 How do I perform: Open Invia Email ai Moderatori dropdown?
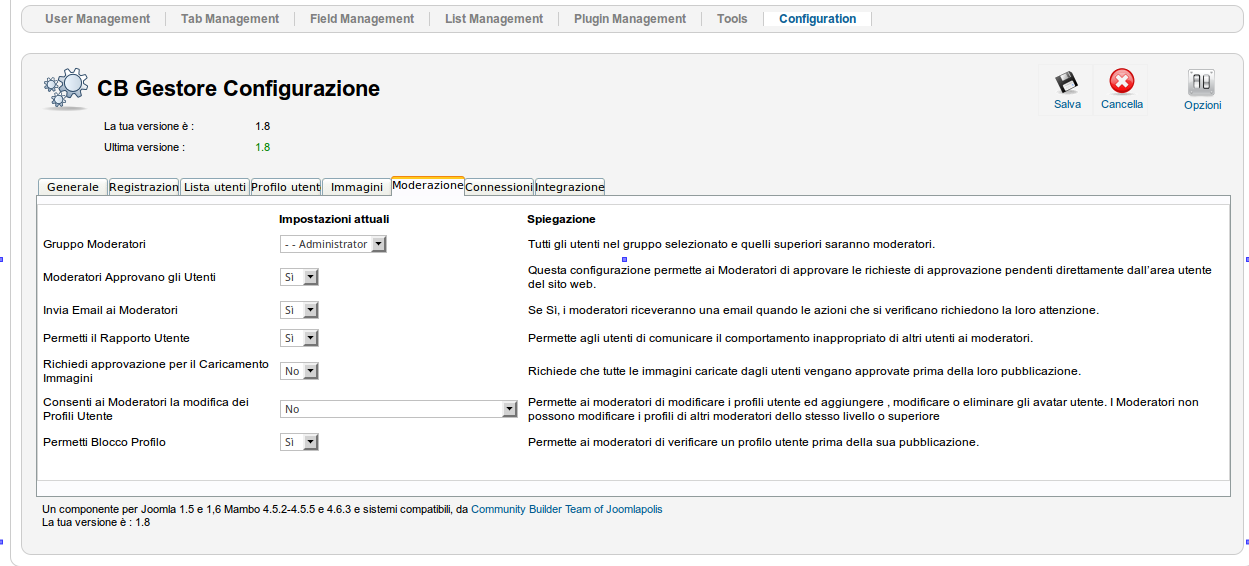(x=299, y=311)
